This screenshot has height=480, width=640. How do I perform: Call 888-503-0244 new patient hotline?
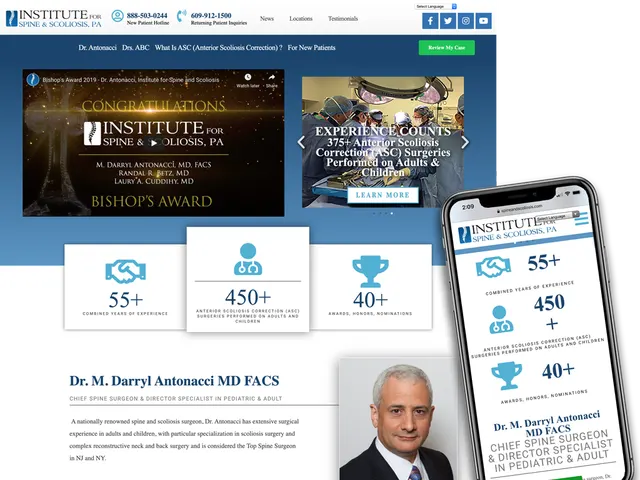pyautogui.click(x=147, y=16)
